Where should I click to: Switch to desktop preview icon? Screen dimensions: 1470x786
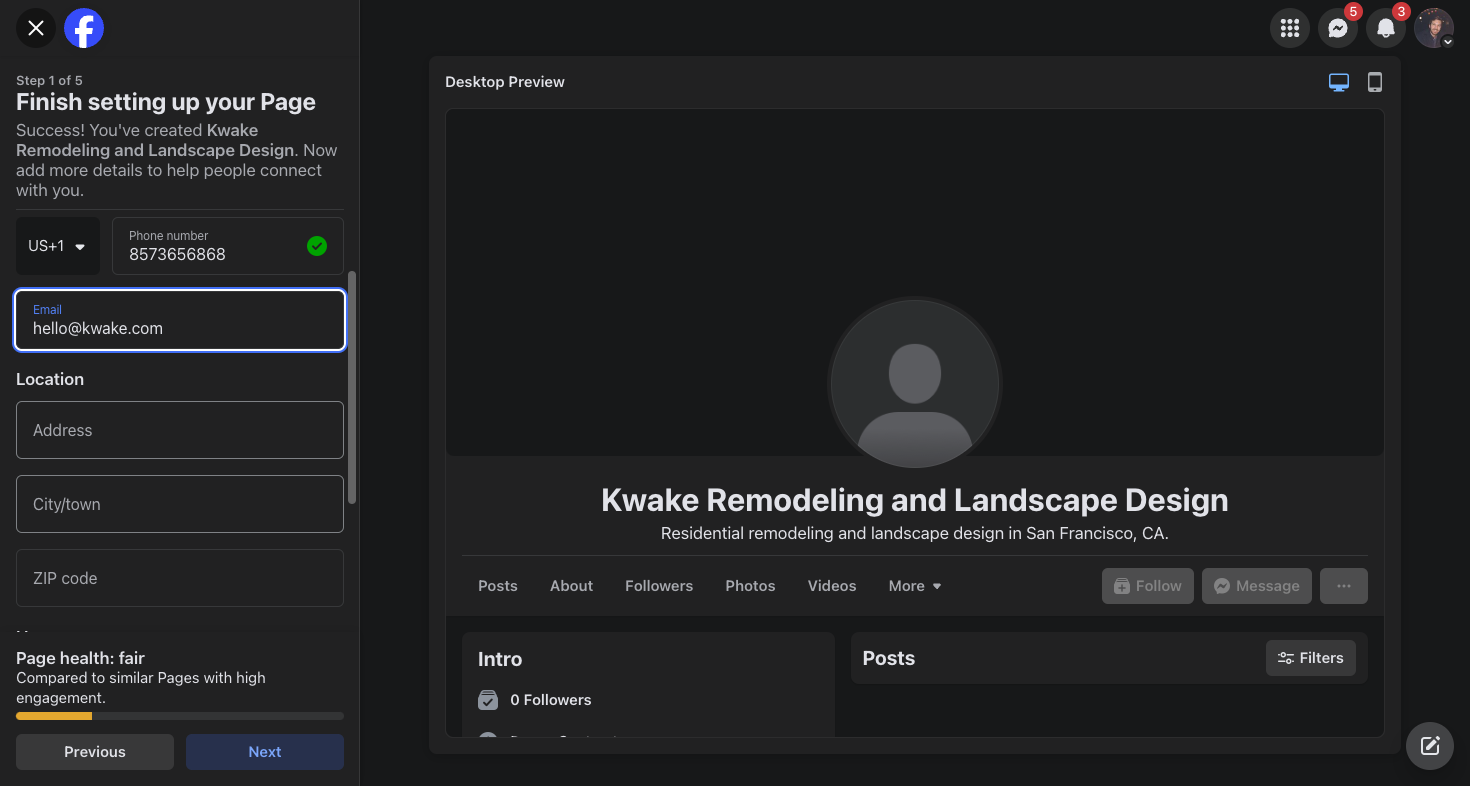click(1339, 82)
